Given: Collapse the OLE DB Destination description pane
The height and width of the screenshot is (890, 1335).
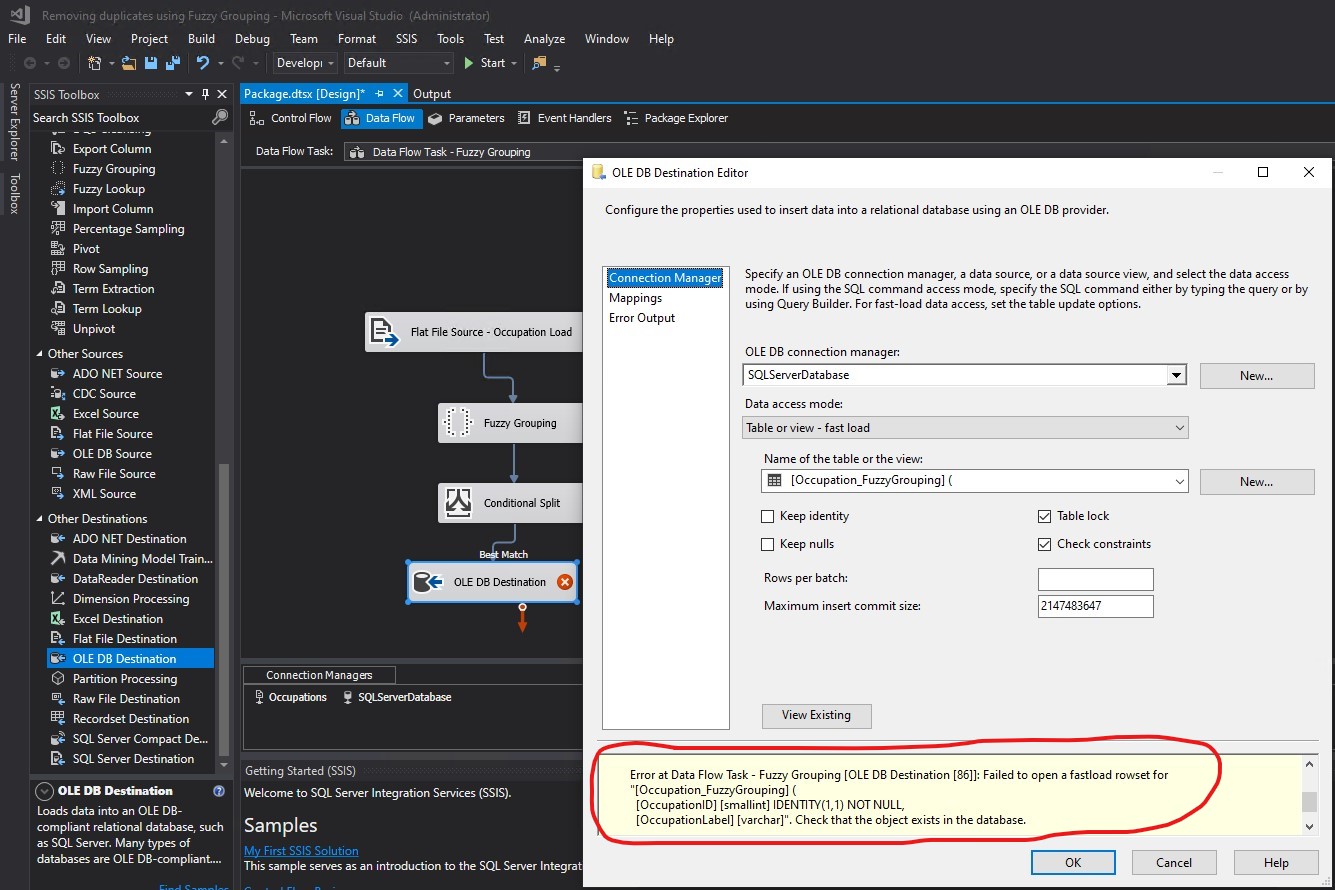Looking at the screenshot, I should coord(45,791).
